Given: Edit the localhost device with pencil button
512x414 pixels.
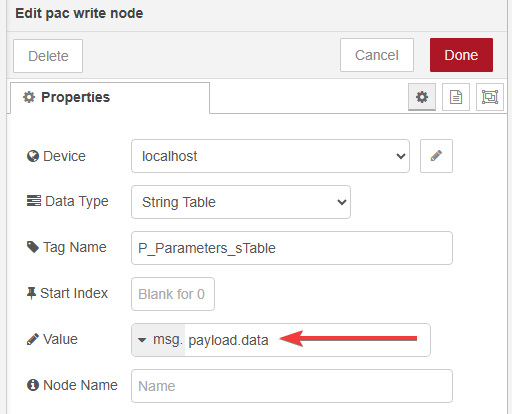Looking at the screenshot, I should (x=436, y=156).
